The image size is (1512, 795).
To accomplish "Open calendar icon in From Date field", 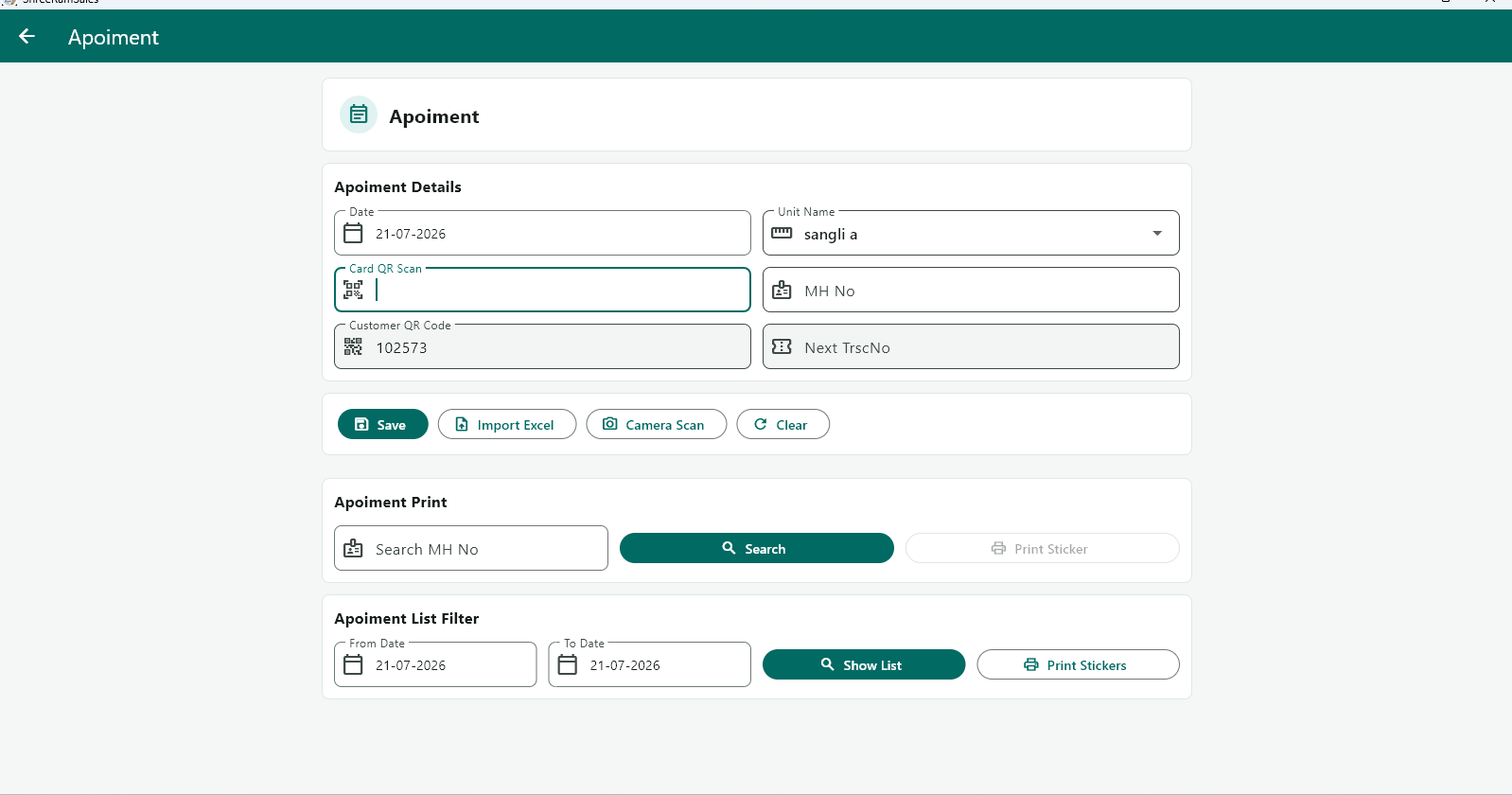I will (x=353, y=664).
